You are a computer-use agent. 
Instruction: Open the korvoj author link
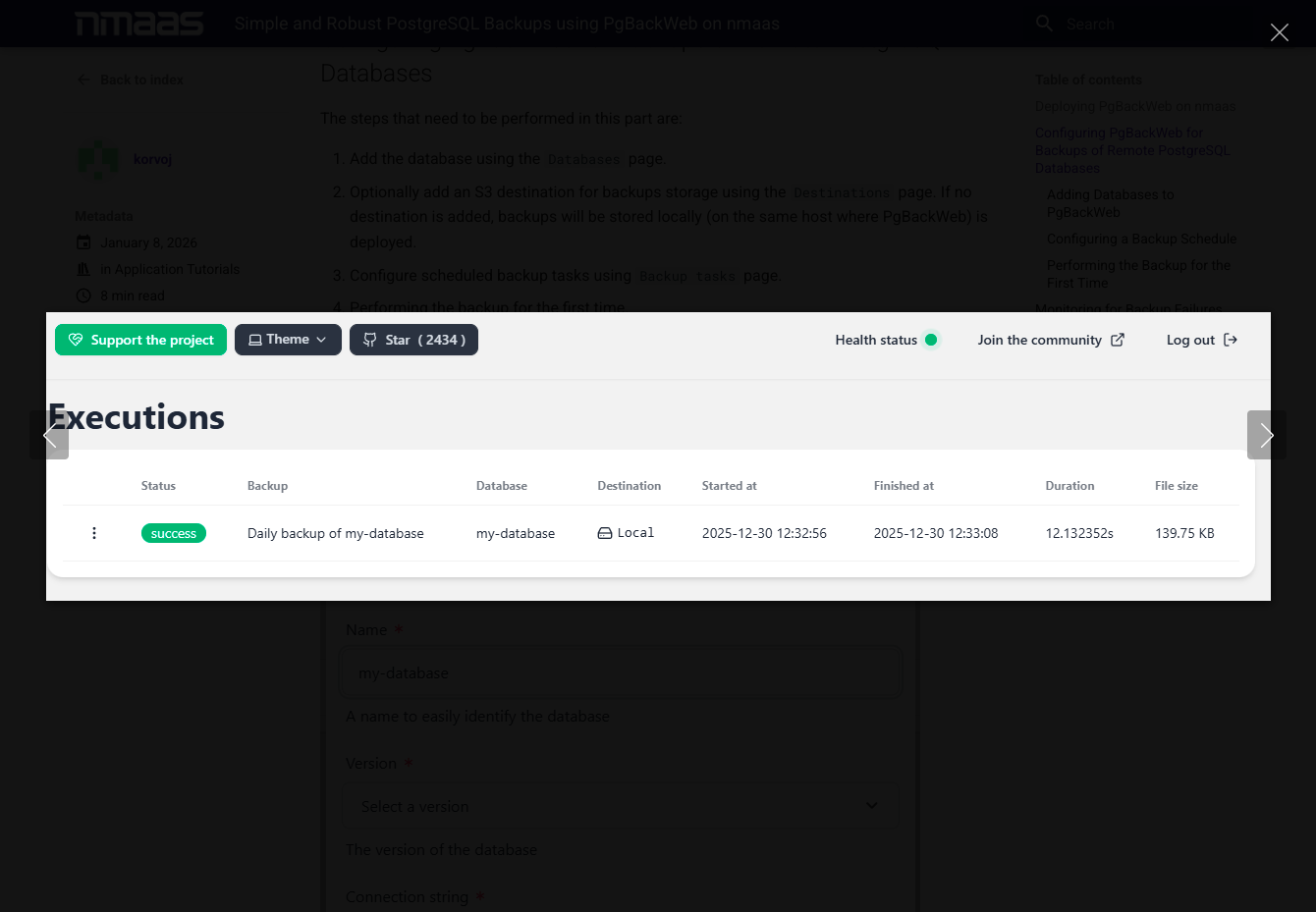click(152, 159)
